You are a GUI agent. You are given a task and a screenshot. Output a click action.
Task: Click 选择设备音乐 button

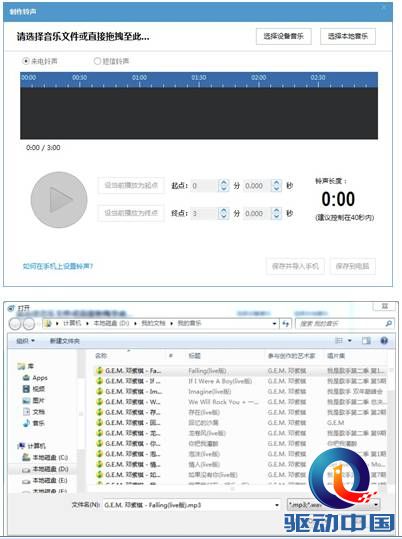coord(284,36)
